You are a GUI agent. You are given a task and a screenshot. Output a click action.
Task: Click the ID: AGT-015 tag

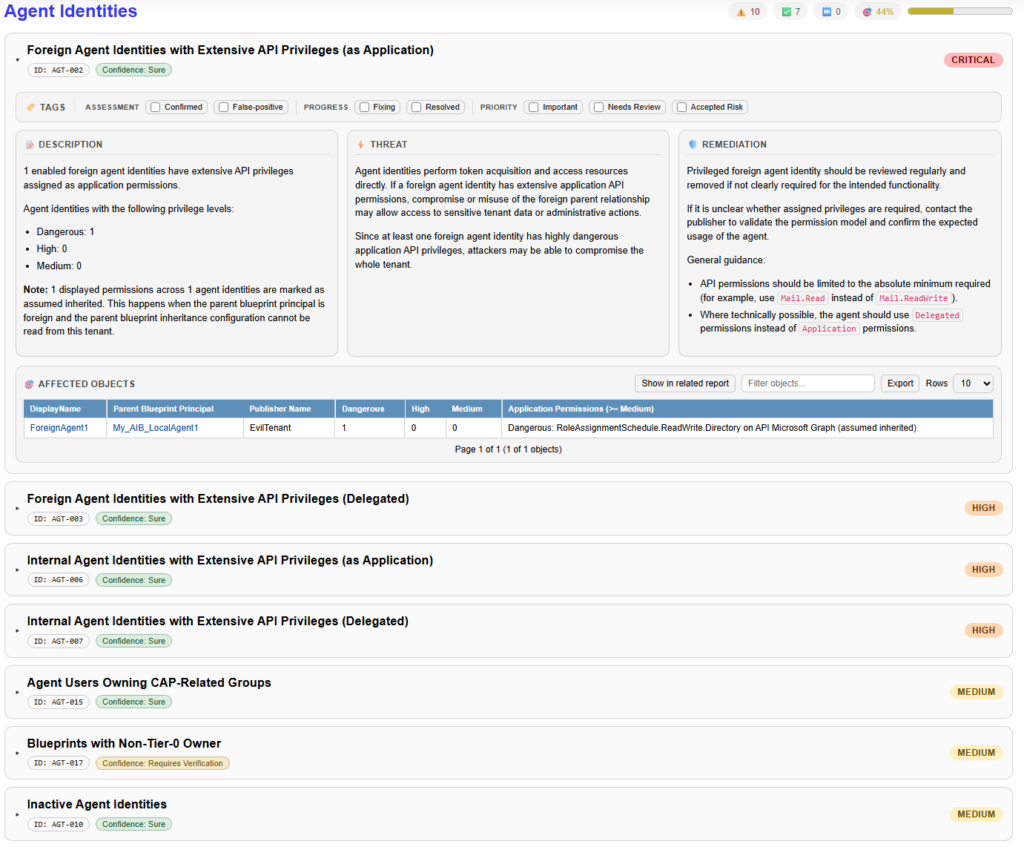point(58,702)
